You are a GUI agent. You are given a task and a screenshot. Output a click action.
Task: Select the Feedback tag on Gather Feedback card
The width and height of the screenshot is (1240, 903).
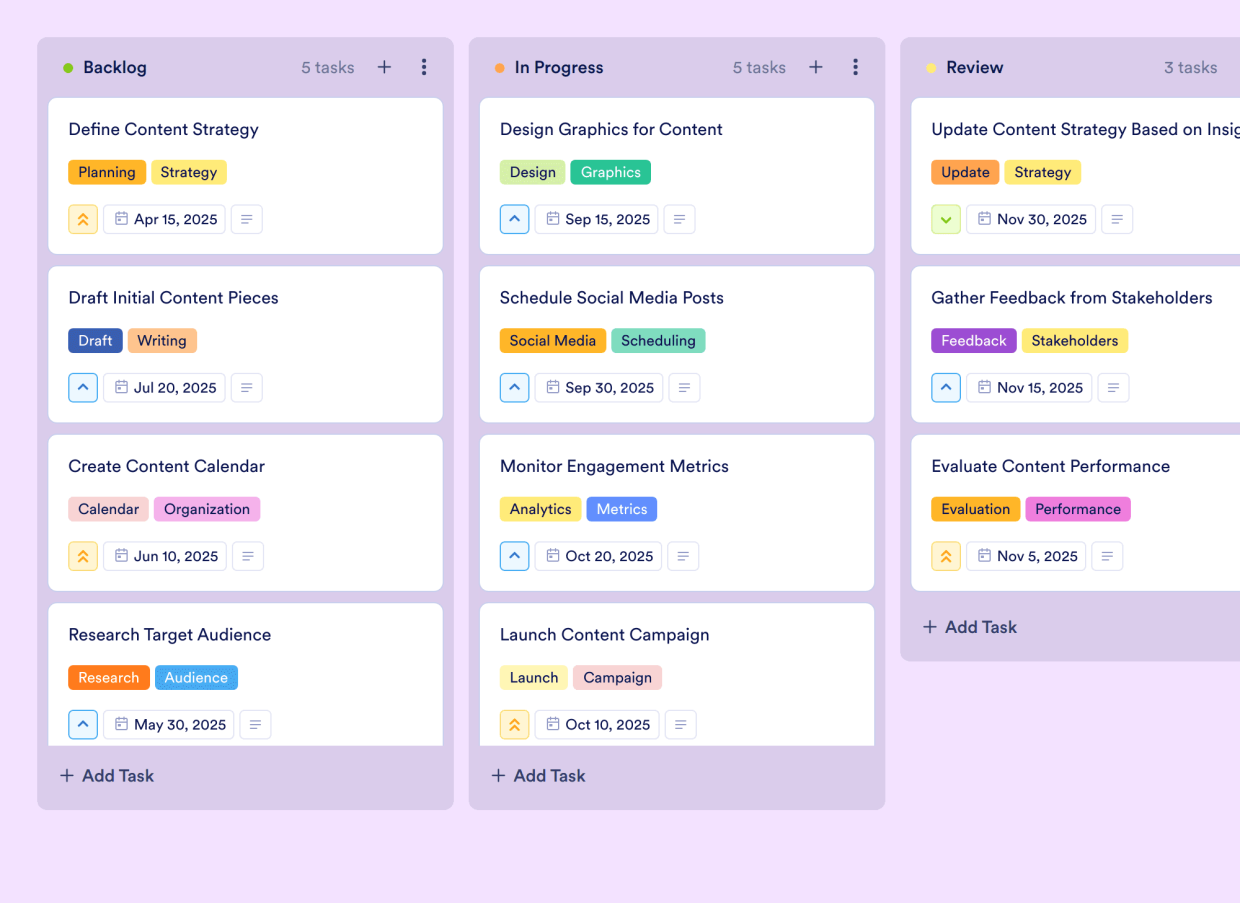point(973,340)
